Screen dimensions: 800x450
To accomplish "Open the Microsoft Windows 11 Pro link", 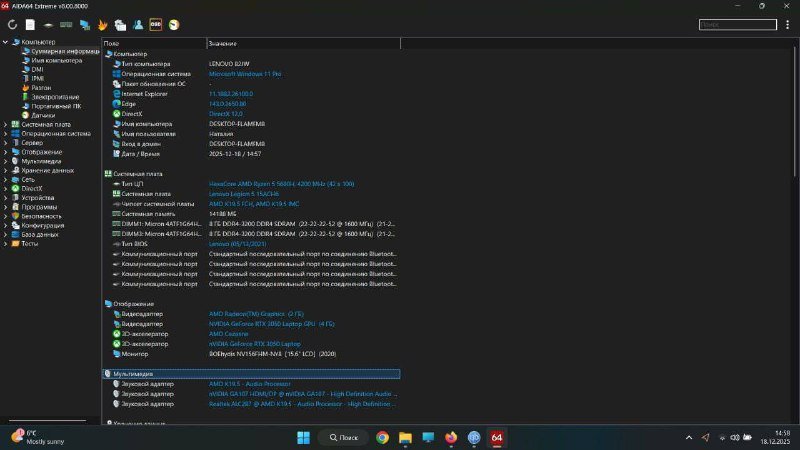I will tap(245, 74).
